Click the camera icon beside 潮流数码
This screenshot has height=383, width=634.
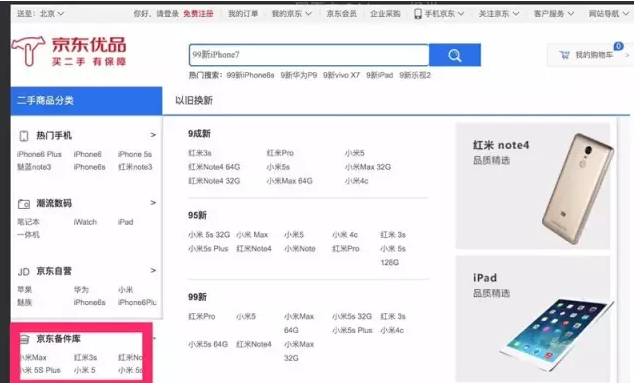click(x=24, y=203)
